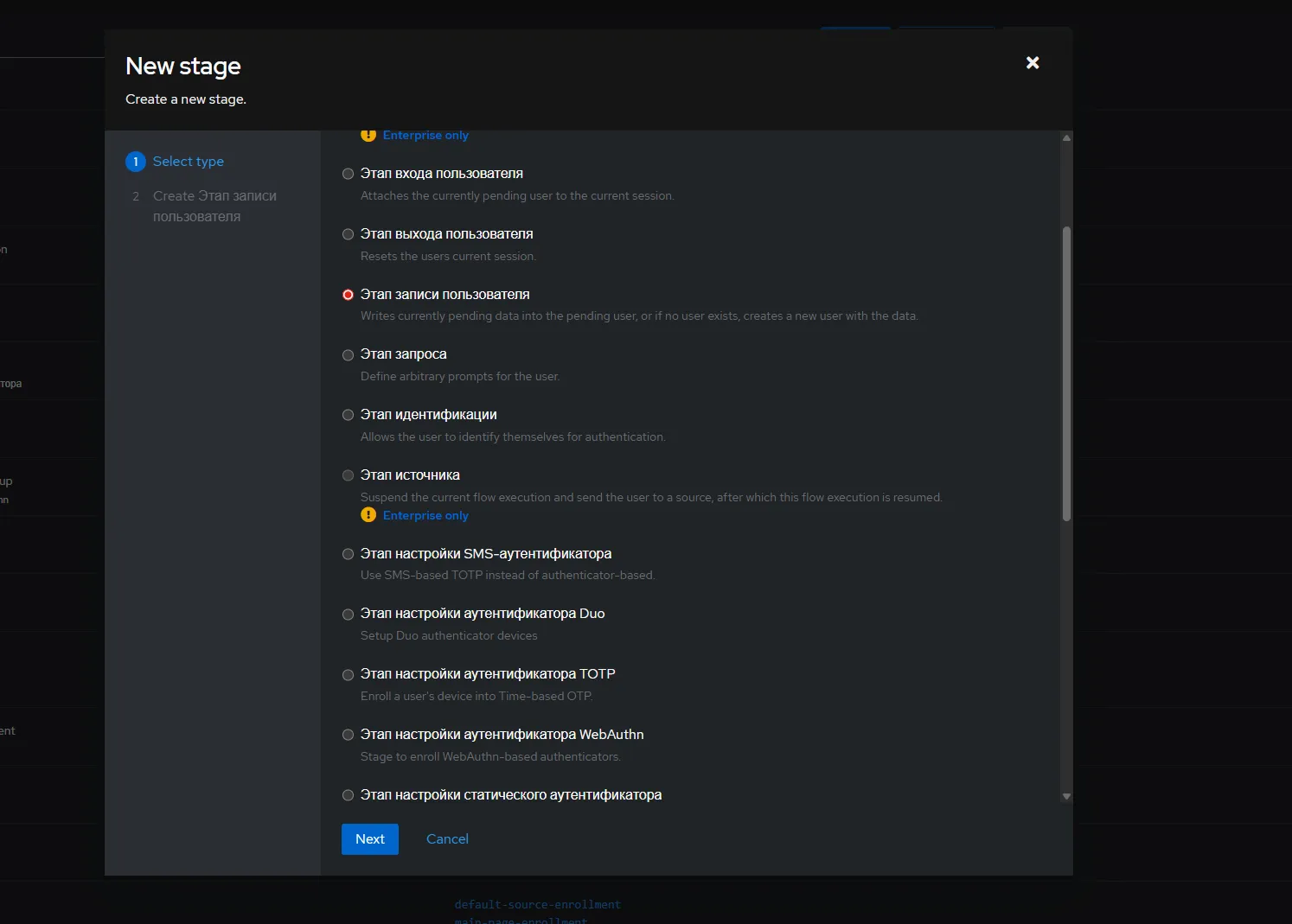Click the scroll up arrow of stage list

pyautogui.click(x=1066, y=137)
